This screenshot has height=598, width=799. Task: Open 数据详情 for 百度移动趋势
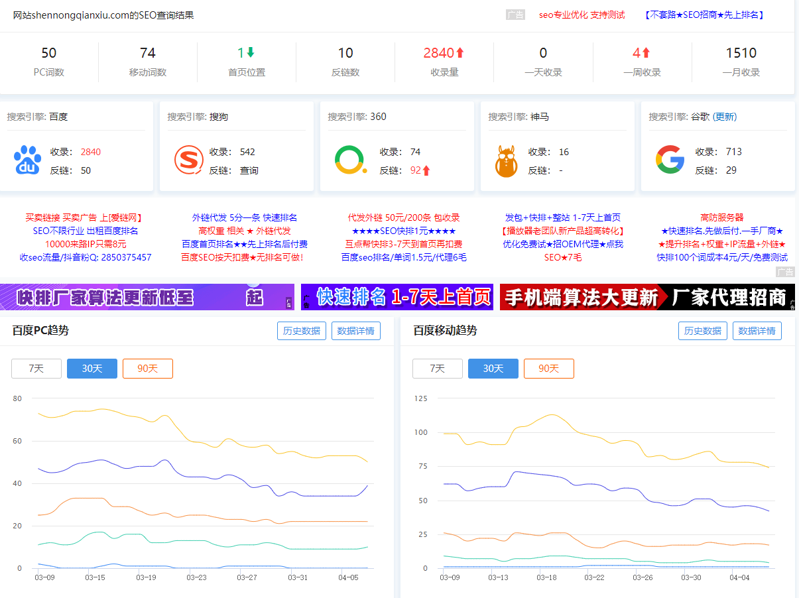click(757, 331)
